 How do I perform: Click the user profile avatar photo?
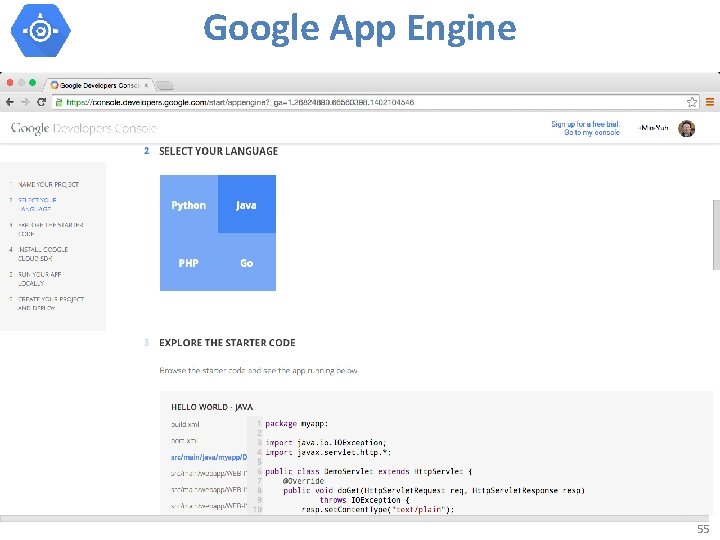[686, 128]
